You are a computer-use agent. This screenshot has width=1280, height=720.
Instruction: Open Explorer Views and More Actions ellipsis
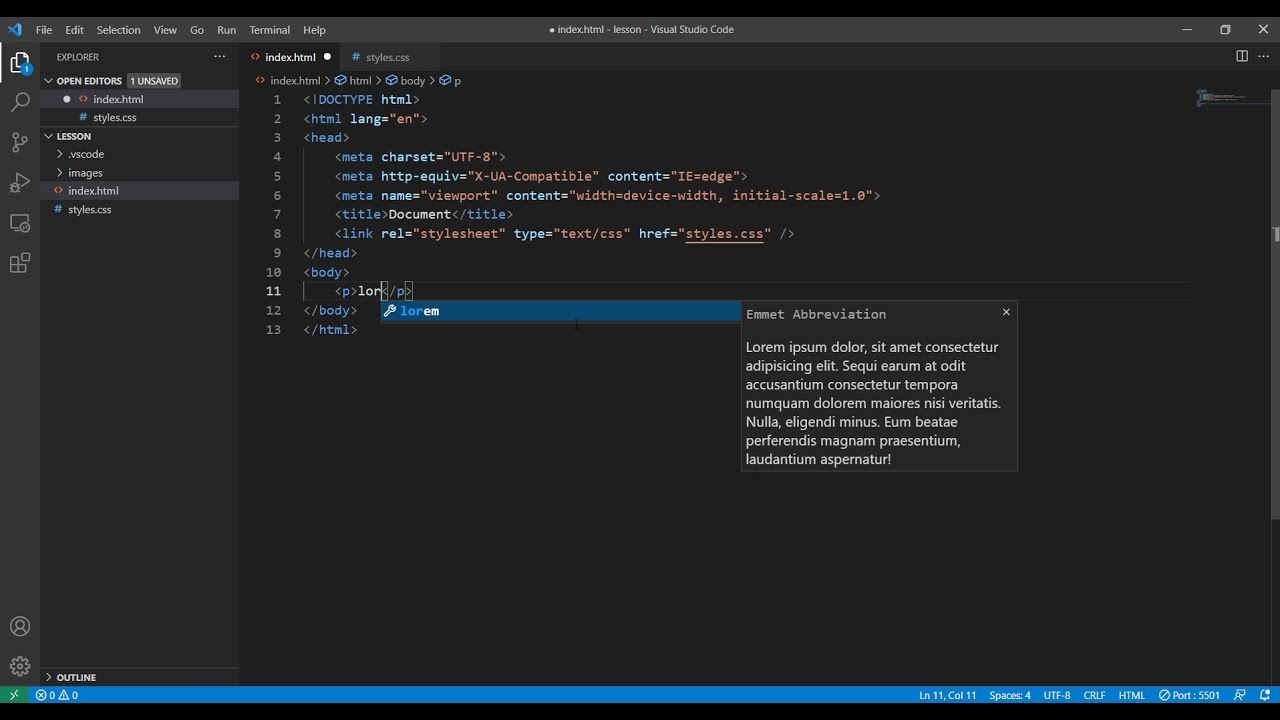(x=220, y=57)
